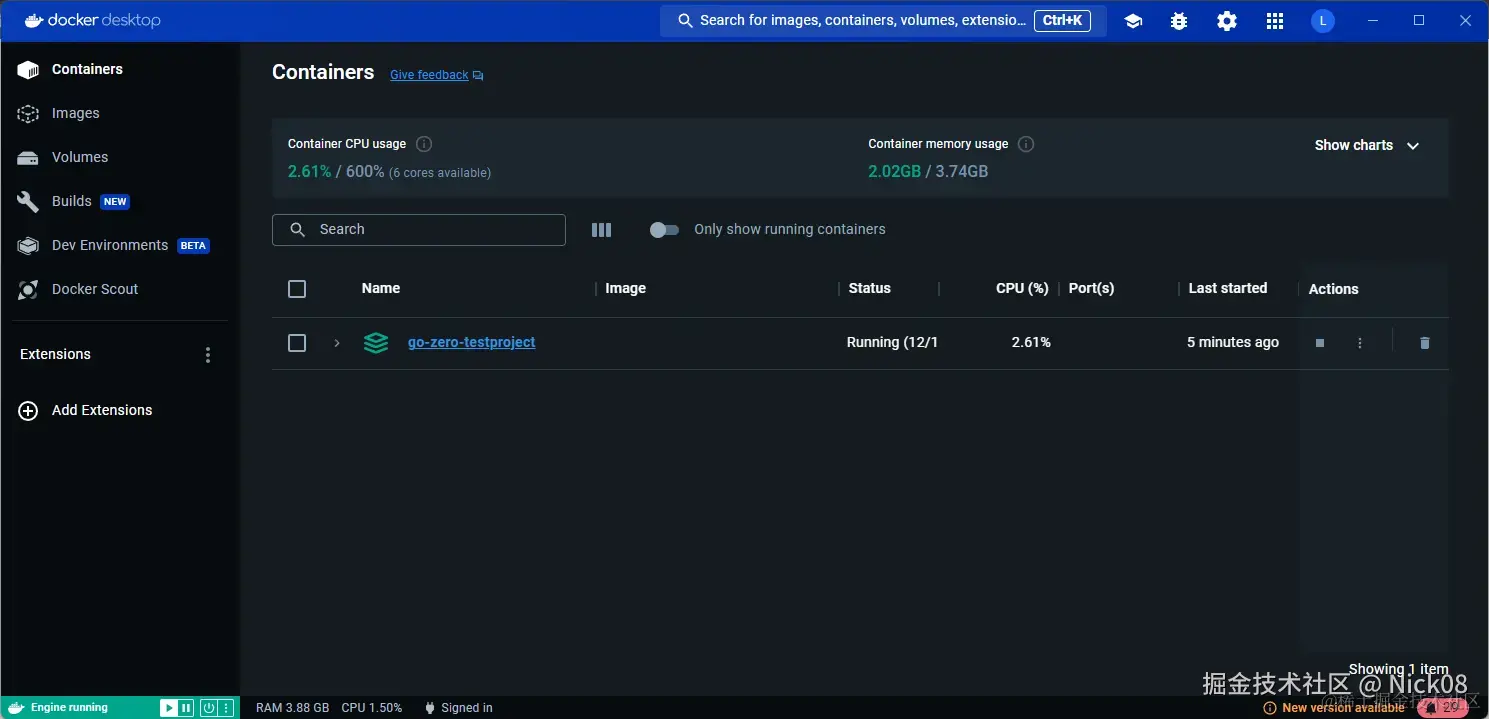Open Docker Desktop settings gear

[1227, 21]
